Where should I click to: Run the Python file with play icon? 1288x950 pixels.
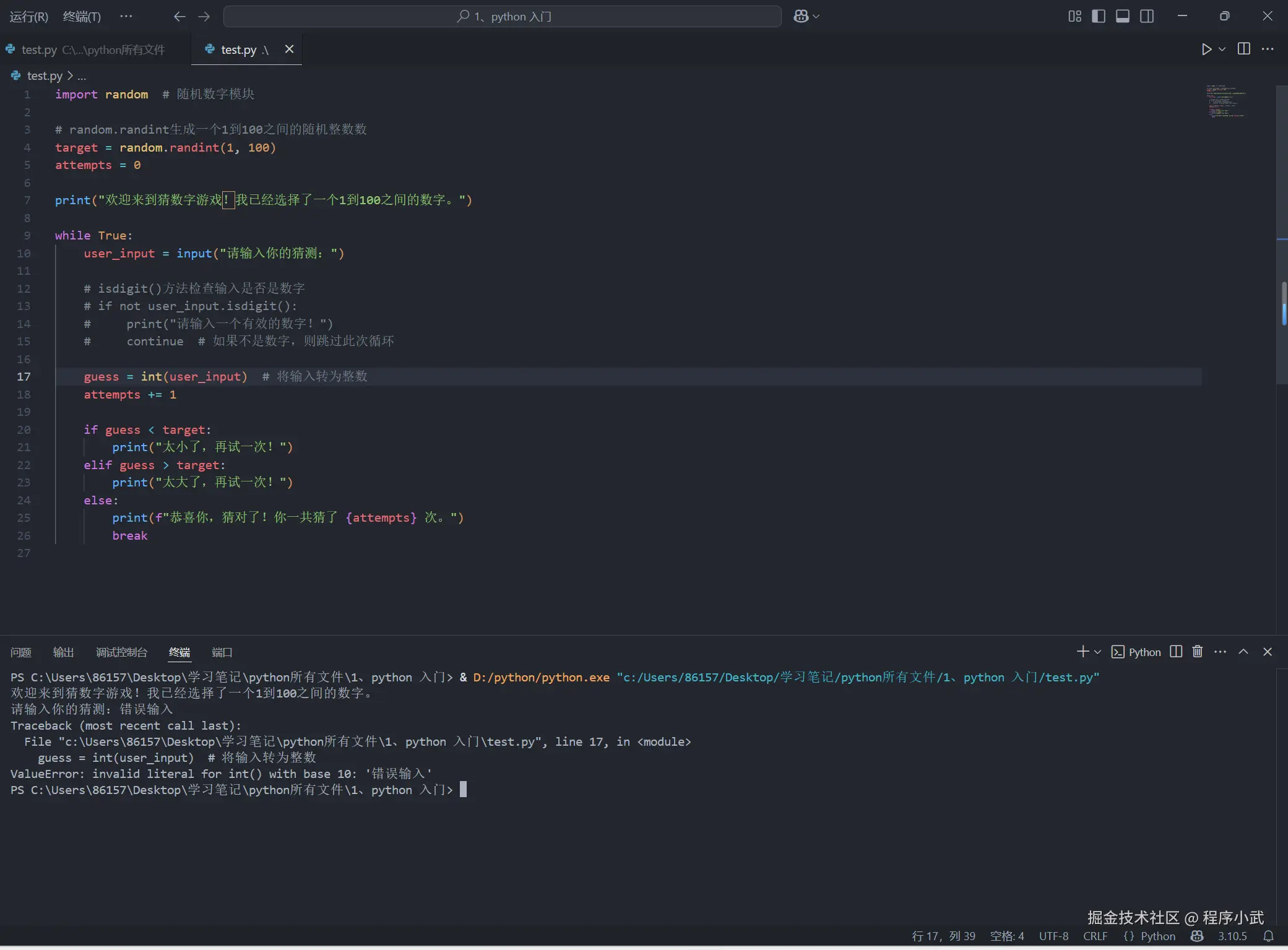1206,50
